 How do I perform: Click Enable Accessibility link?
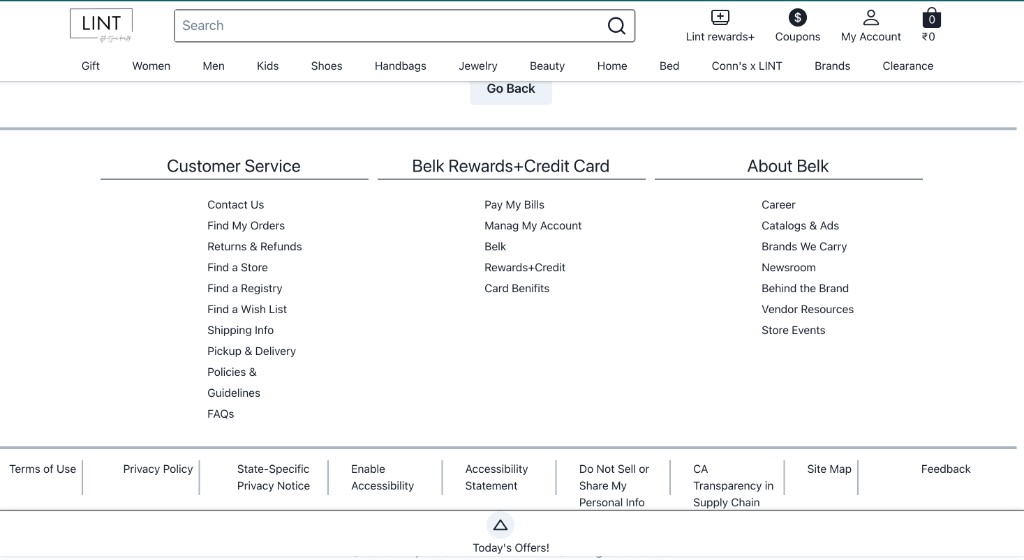(383, 478)
